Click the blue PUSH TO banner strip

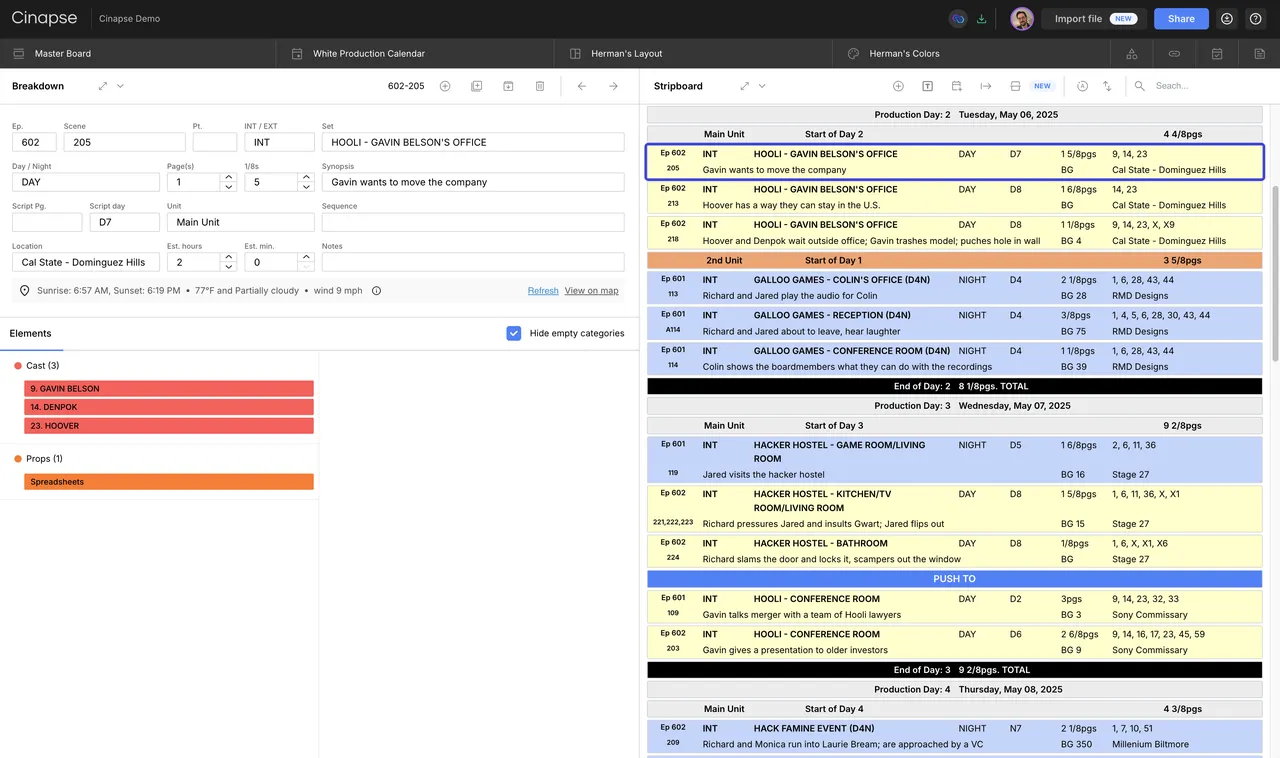[x=954, y=579]
